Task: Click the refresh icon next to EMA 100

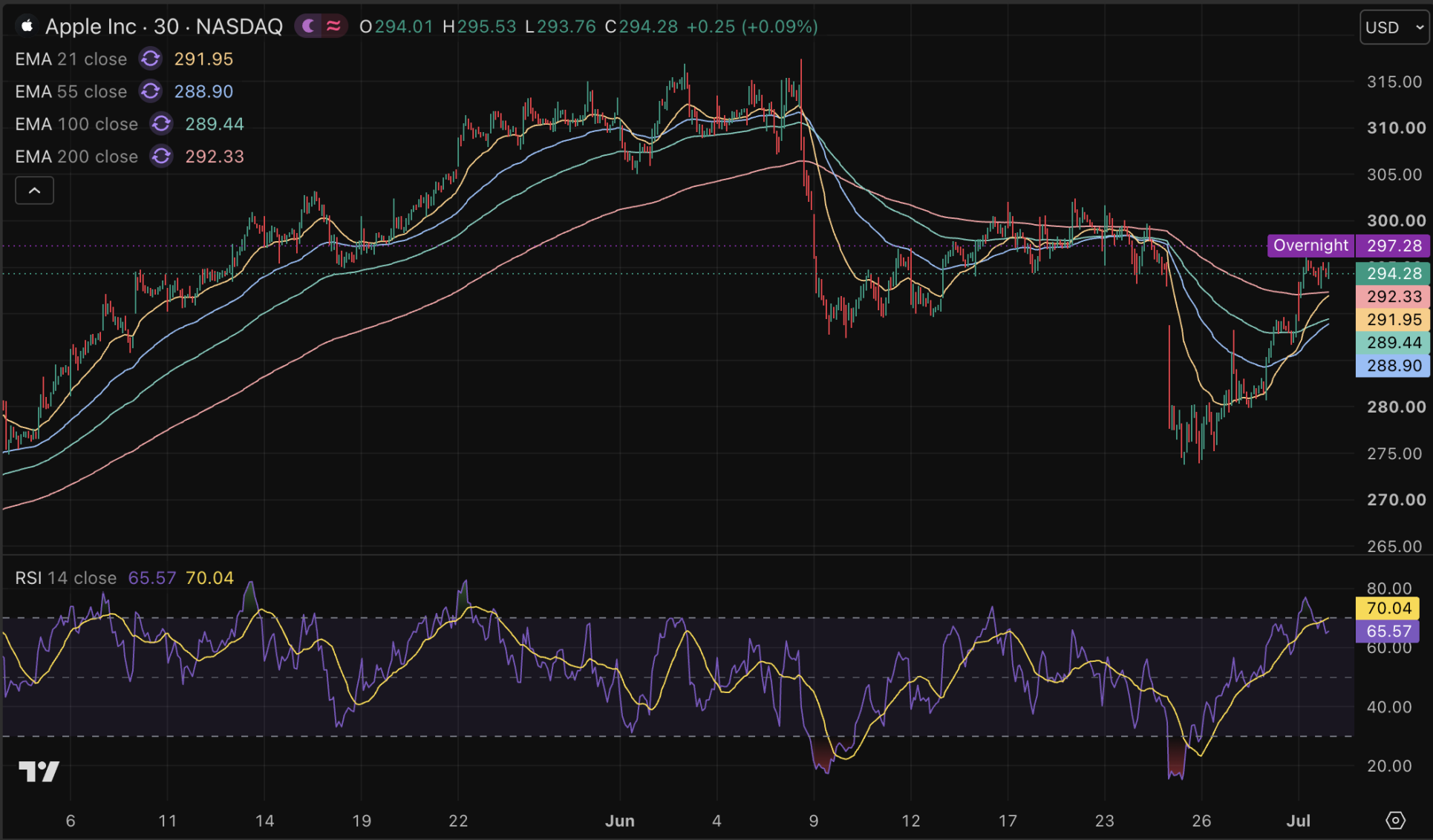Action: (x=162, y=124)
